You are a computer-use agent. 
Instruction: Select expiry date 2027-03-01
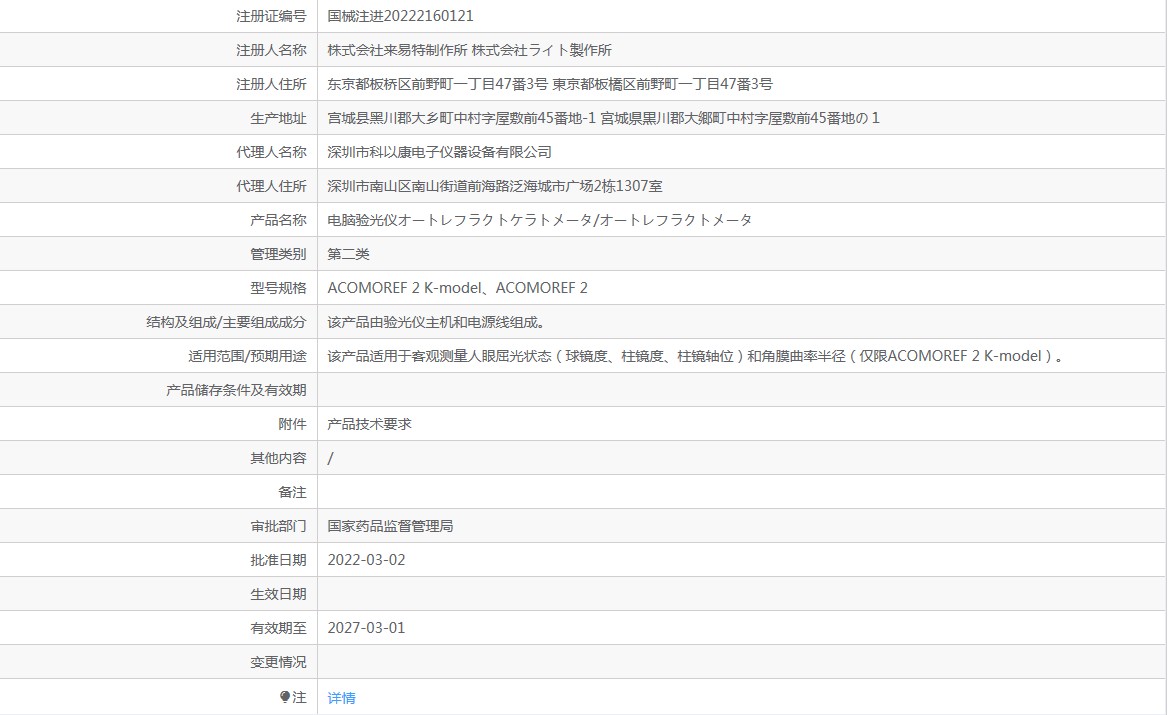point(366,628)
